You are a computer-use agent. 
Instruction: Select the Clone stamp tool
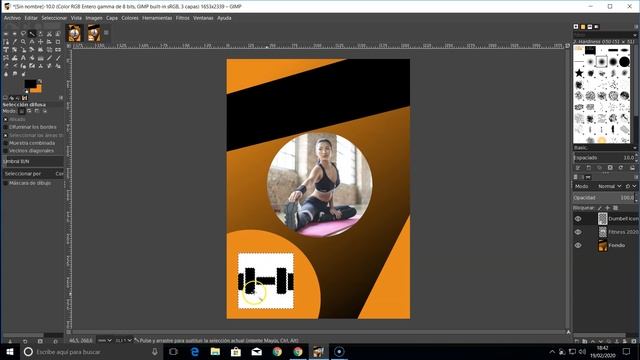[40, 66]
